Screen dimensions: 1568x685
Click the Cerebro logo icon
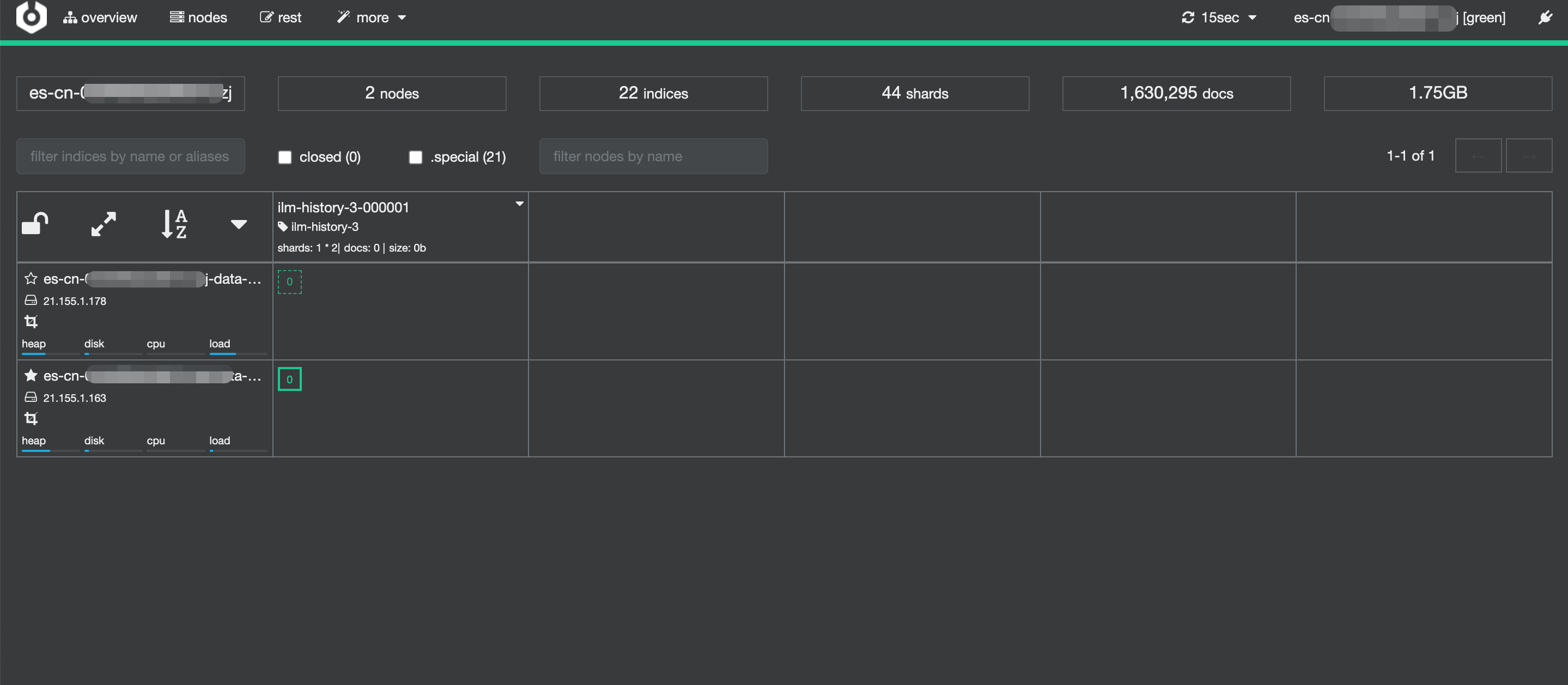point(31,16)
